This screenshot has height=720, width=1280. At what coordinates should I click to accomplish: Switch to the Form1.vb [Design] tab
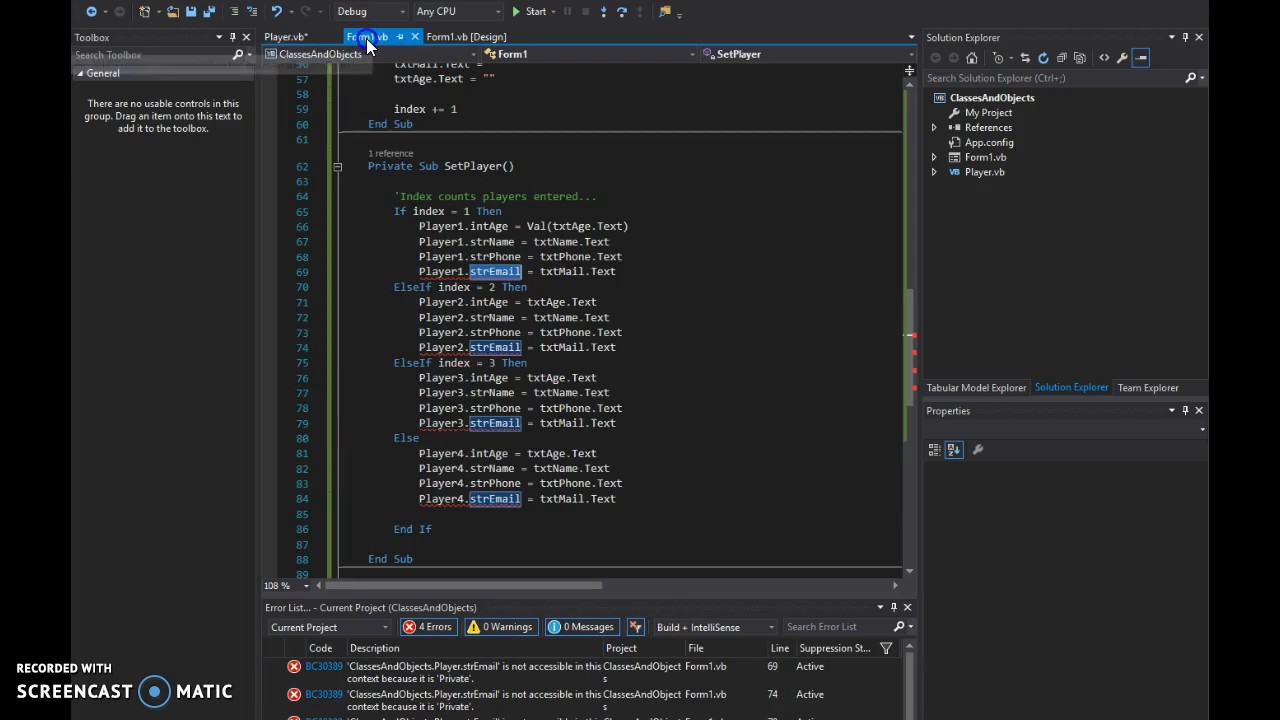pos(466,37)
